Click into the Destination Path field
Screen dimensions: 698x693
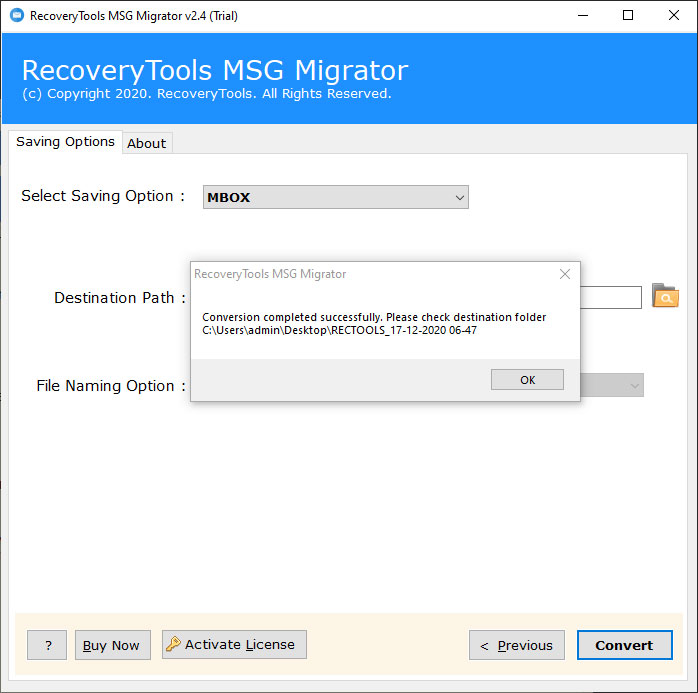pos(611,297)
